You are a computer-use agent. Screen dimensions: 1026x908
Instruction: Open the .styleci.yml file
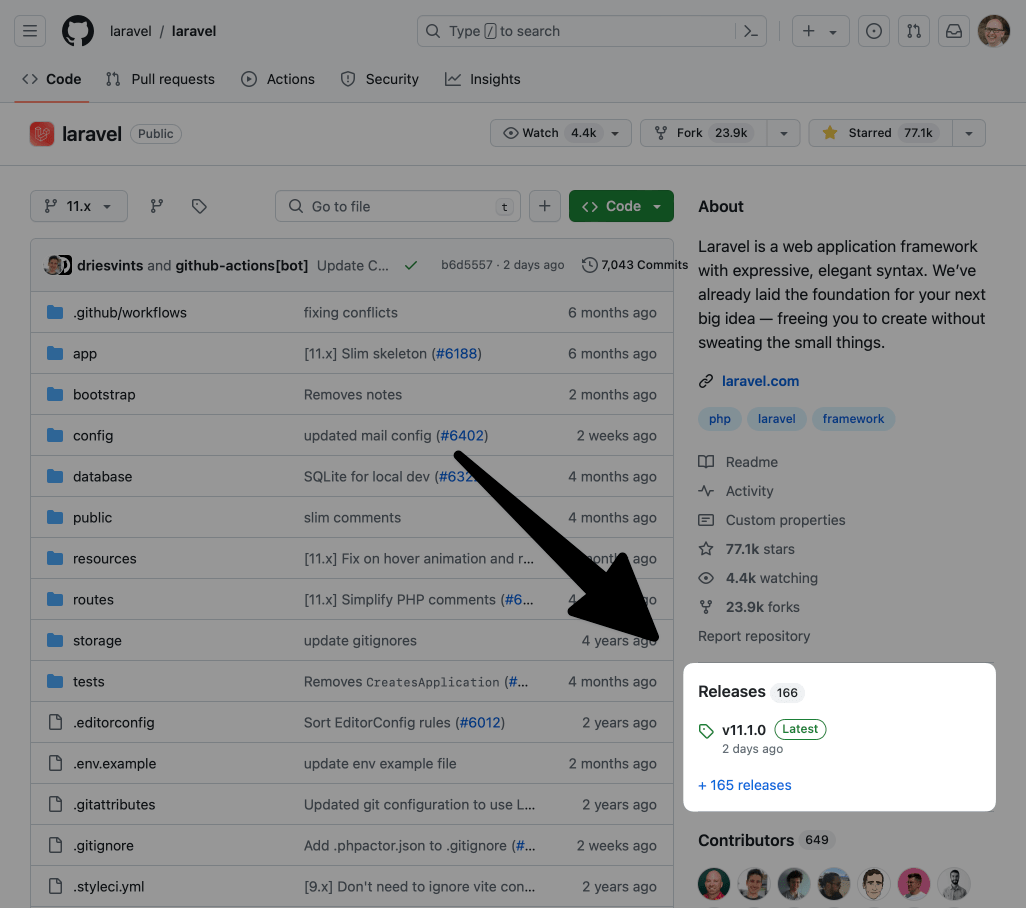pyautogui.click(x=108, y=886)
